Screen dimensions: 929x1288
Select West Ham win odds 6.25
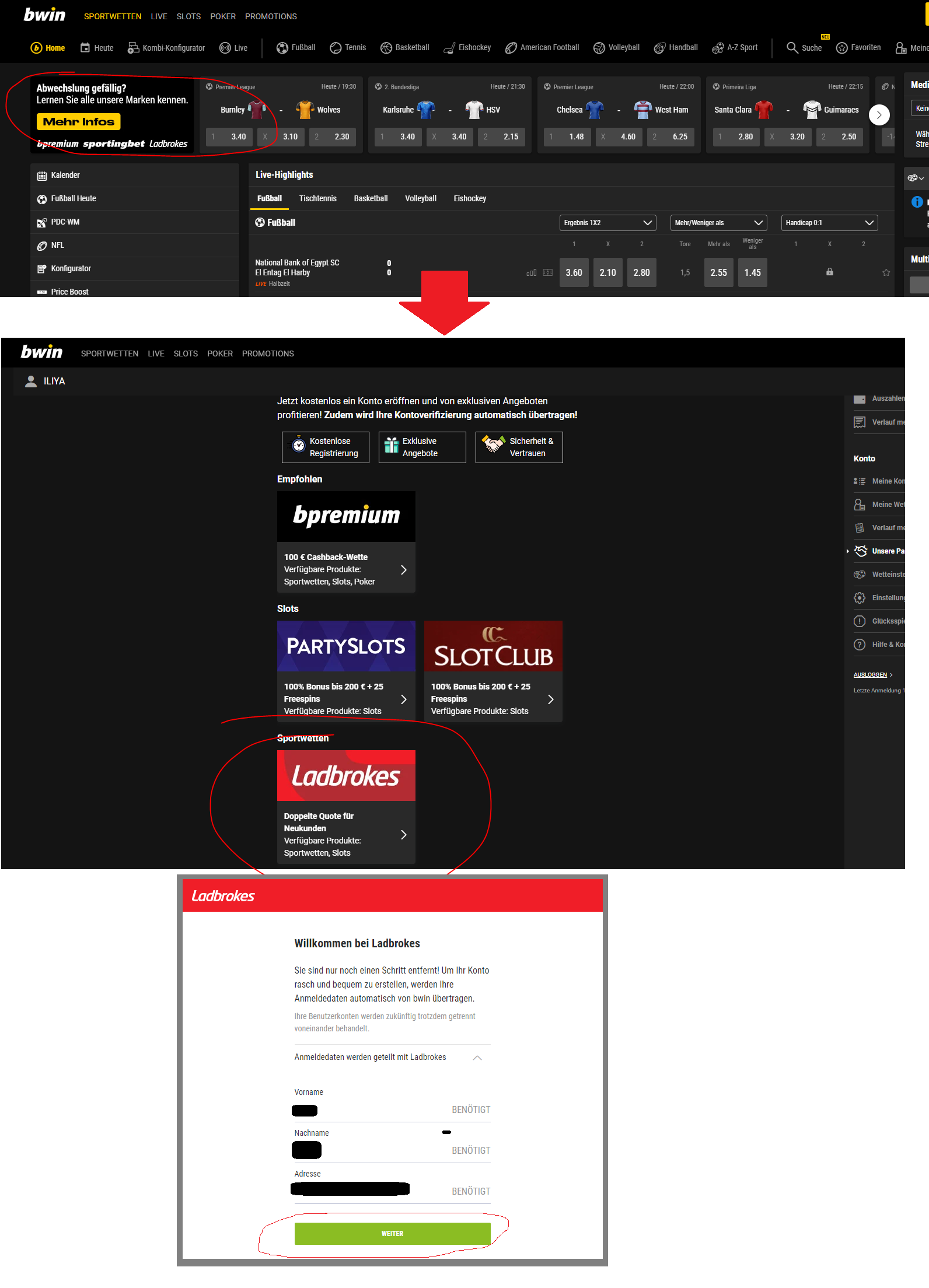click(671, 137)
